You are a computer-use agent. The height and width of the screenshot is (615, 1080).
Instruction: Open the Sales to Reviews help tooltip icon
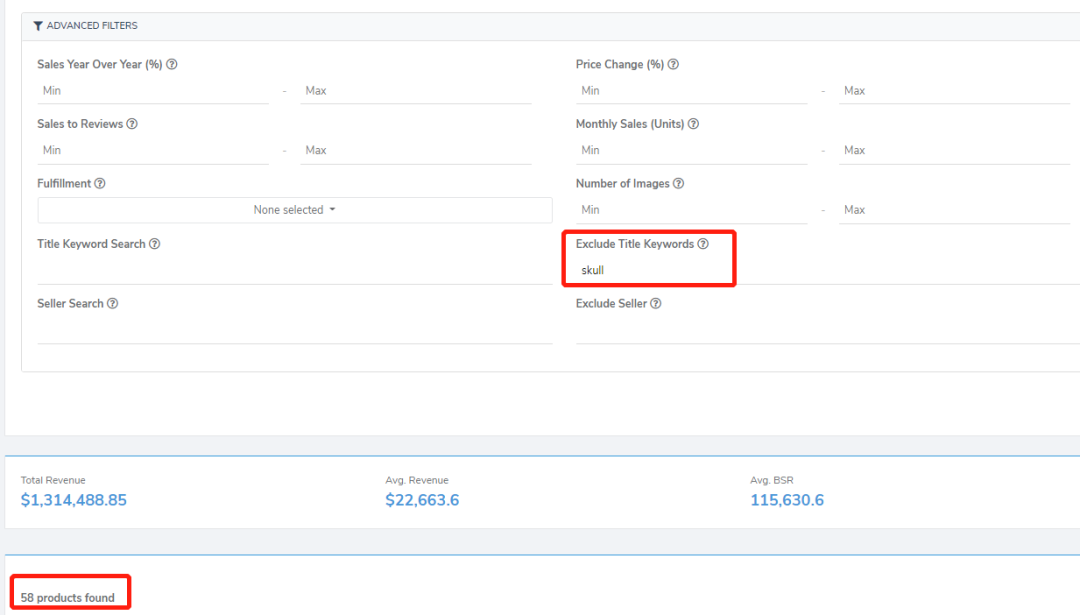point(132,124)
